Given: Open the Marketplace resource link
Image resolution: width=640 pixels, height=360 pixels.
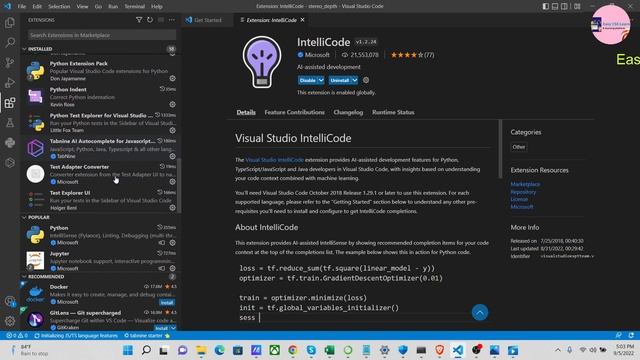Looking at the screenshot, I should point(525,184).
